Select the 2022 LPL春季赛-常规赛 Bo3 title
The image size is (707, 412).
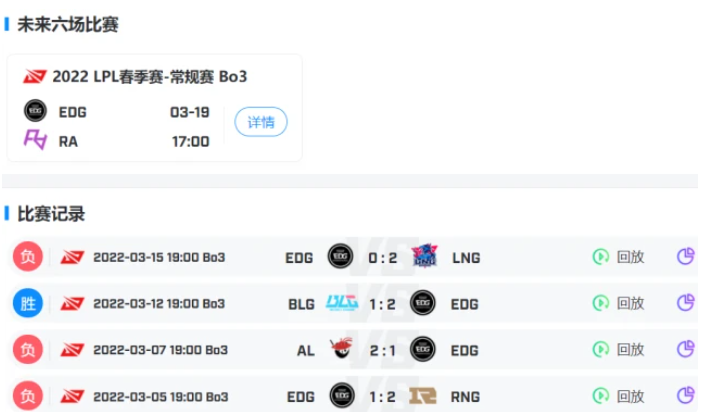coord(150,77)
